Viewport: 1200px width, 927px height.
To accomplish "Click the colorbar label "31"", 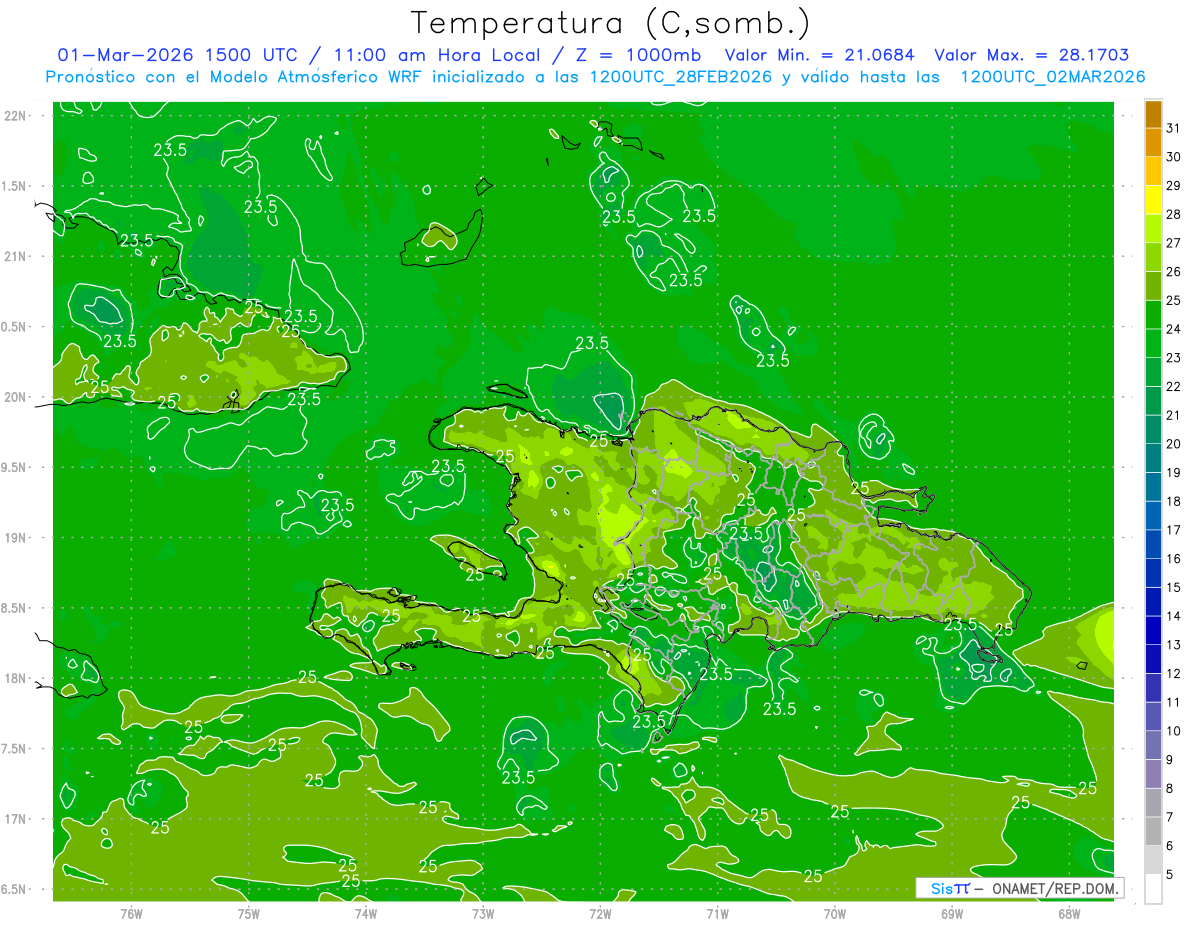I will click(x=1174, y=128).
